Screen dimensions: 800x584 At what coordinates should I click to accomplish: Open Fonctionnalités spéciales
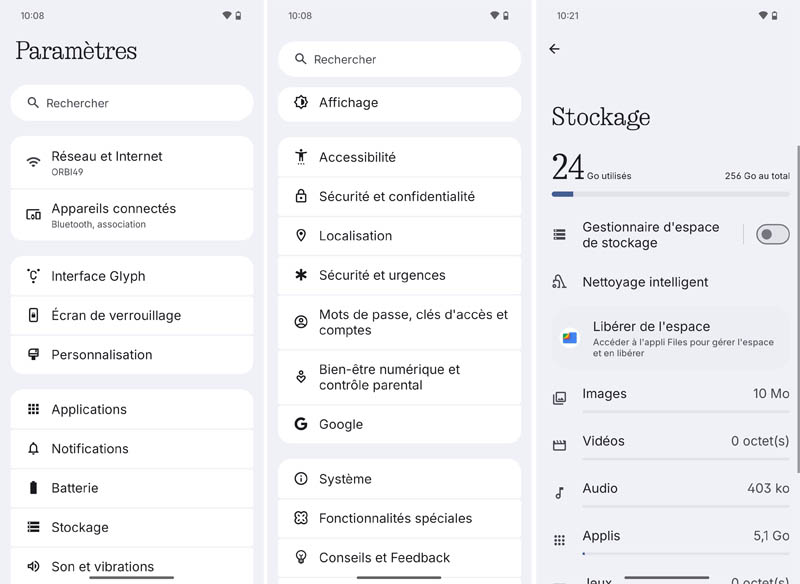(x=399, y=518)
